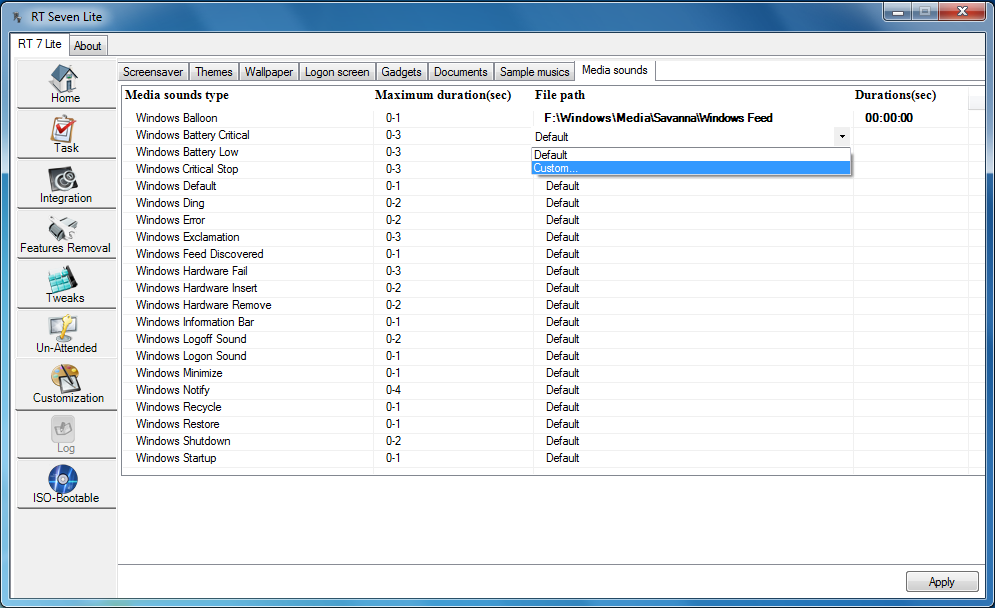
Task: Click the Default file path for Windows Ding
Action: 562,203
